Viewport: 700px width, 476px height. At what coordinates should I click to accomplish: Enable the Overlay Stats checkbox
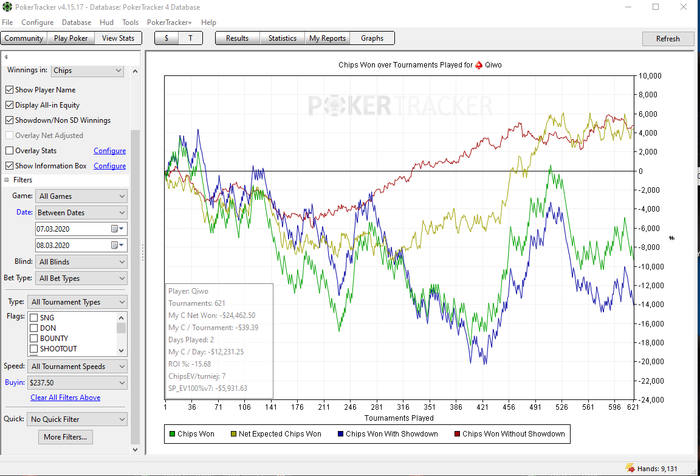click(x=9, y=150)
